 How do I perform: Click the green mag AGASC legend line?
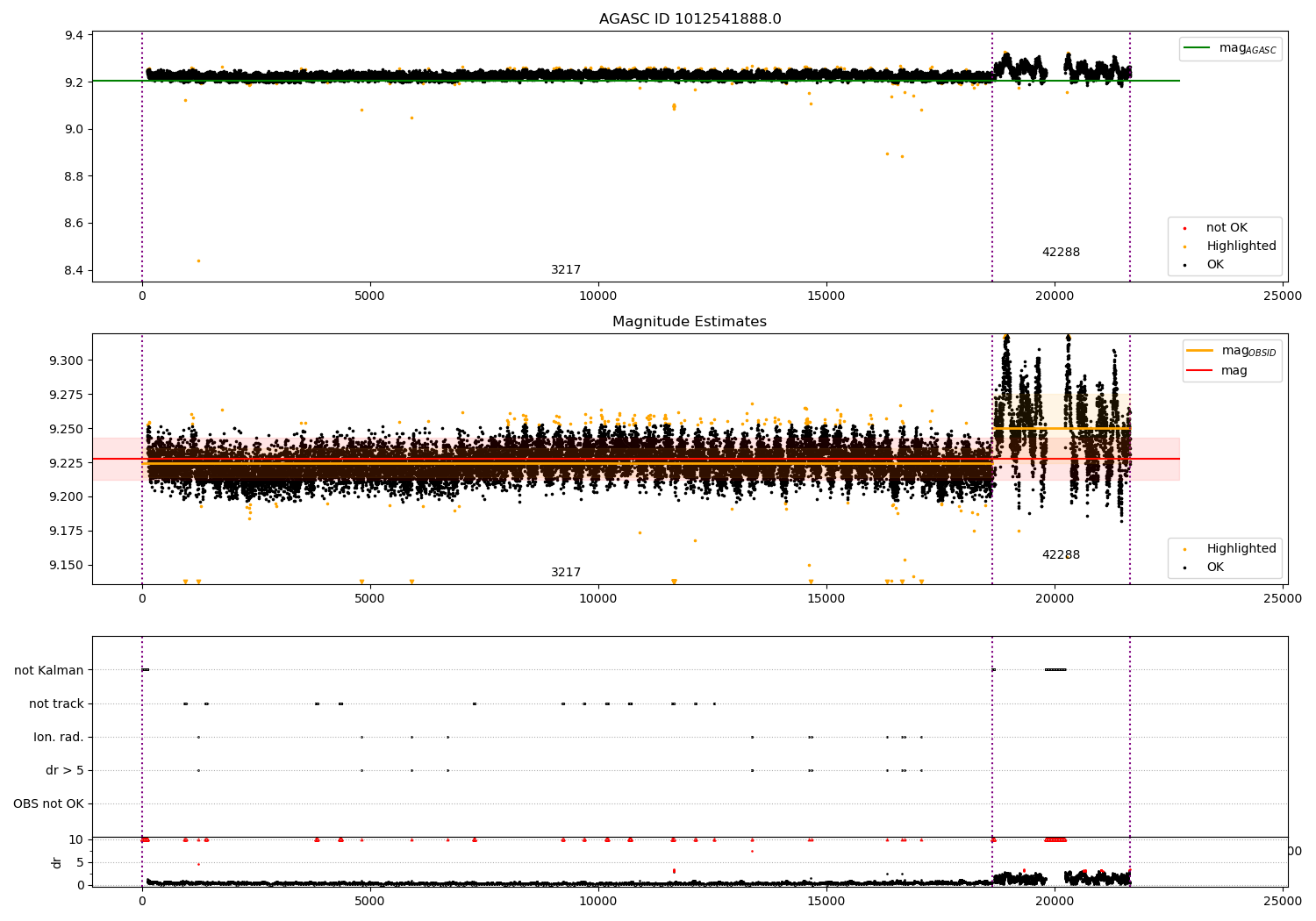[1198, 48]
